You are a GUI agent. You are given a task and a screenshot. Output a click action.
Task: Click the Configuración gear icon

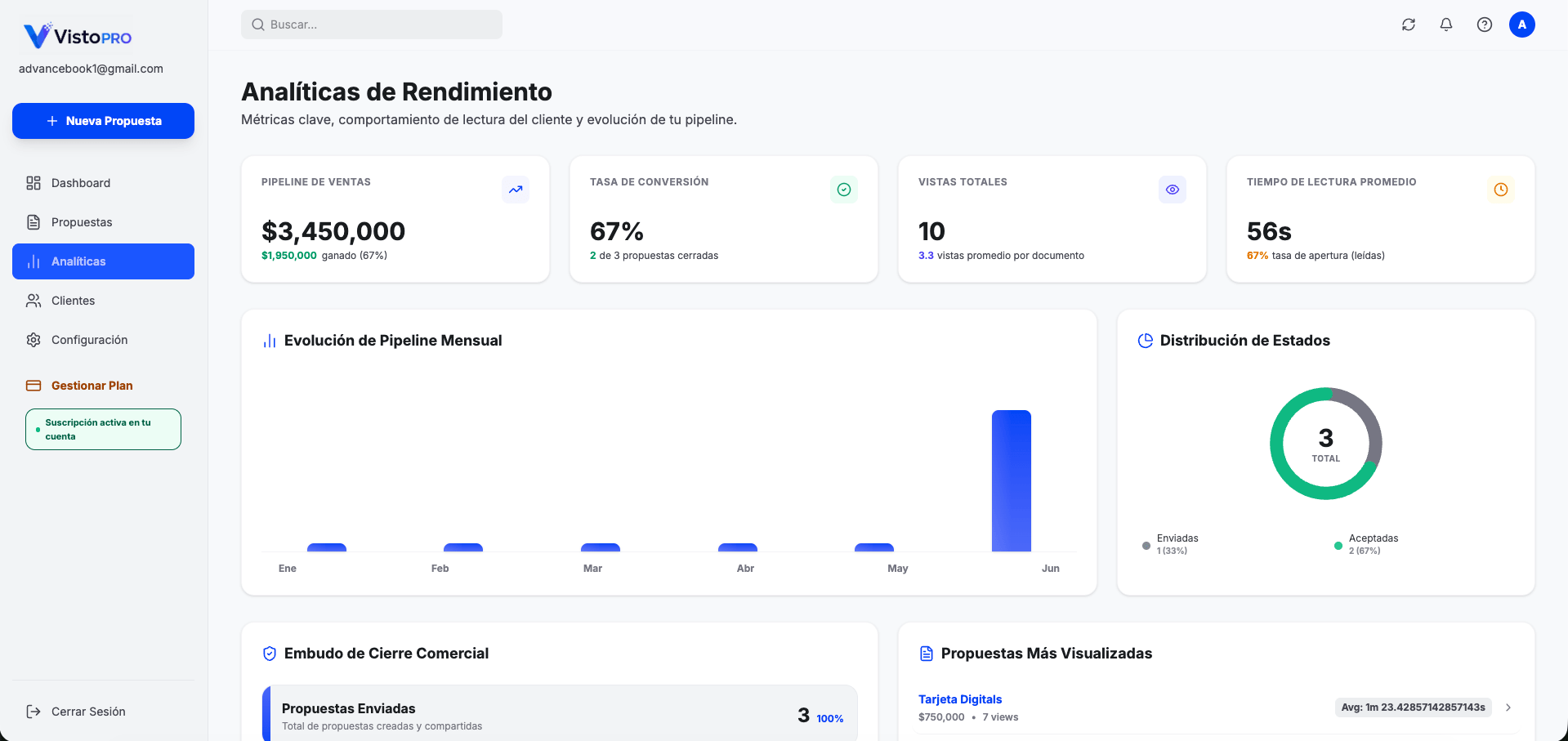[x=34, y=340]
